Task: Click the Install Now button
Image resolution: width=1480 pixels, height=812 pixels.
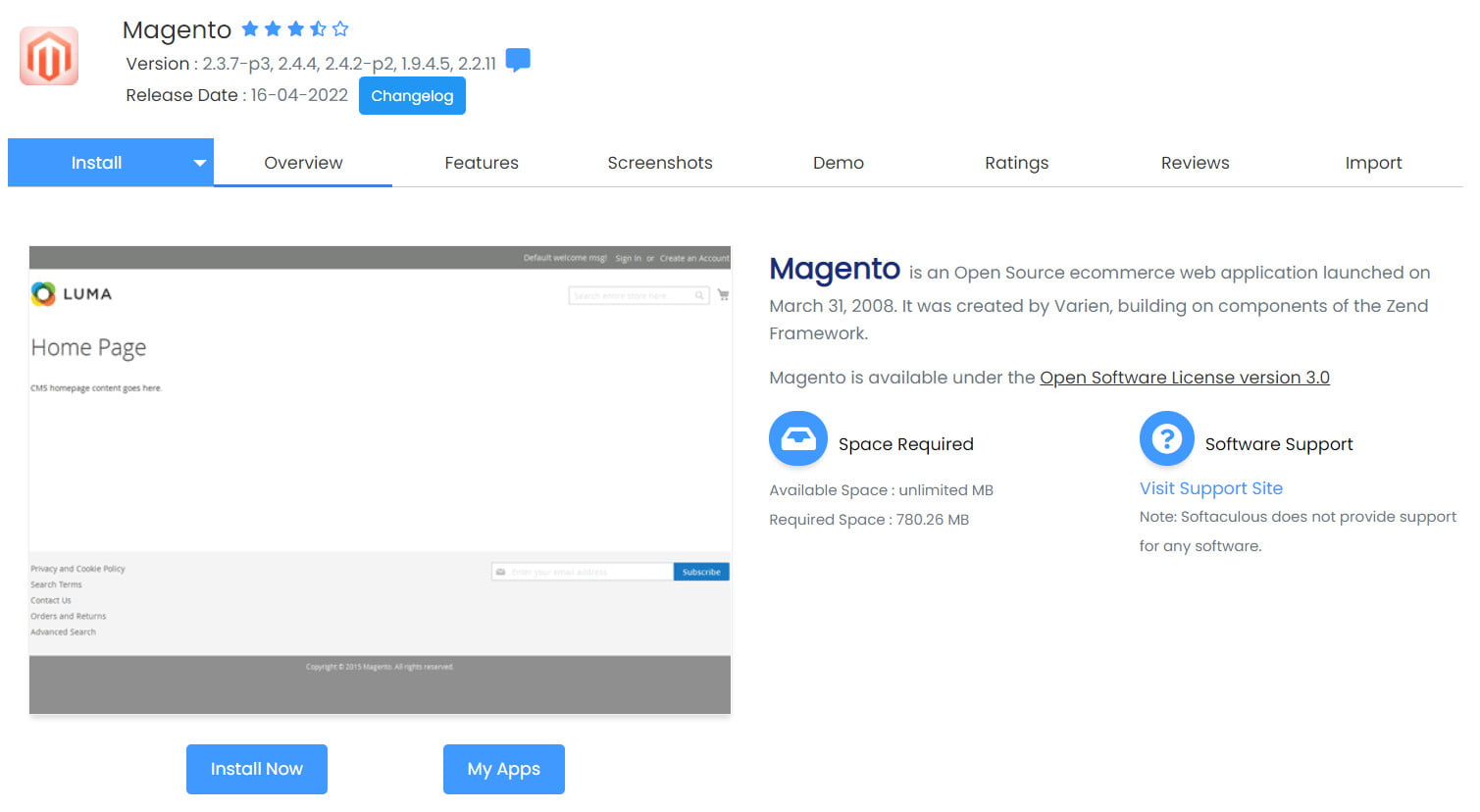Action: (x=257, y=769)
